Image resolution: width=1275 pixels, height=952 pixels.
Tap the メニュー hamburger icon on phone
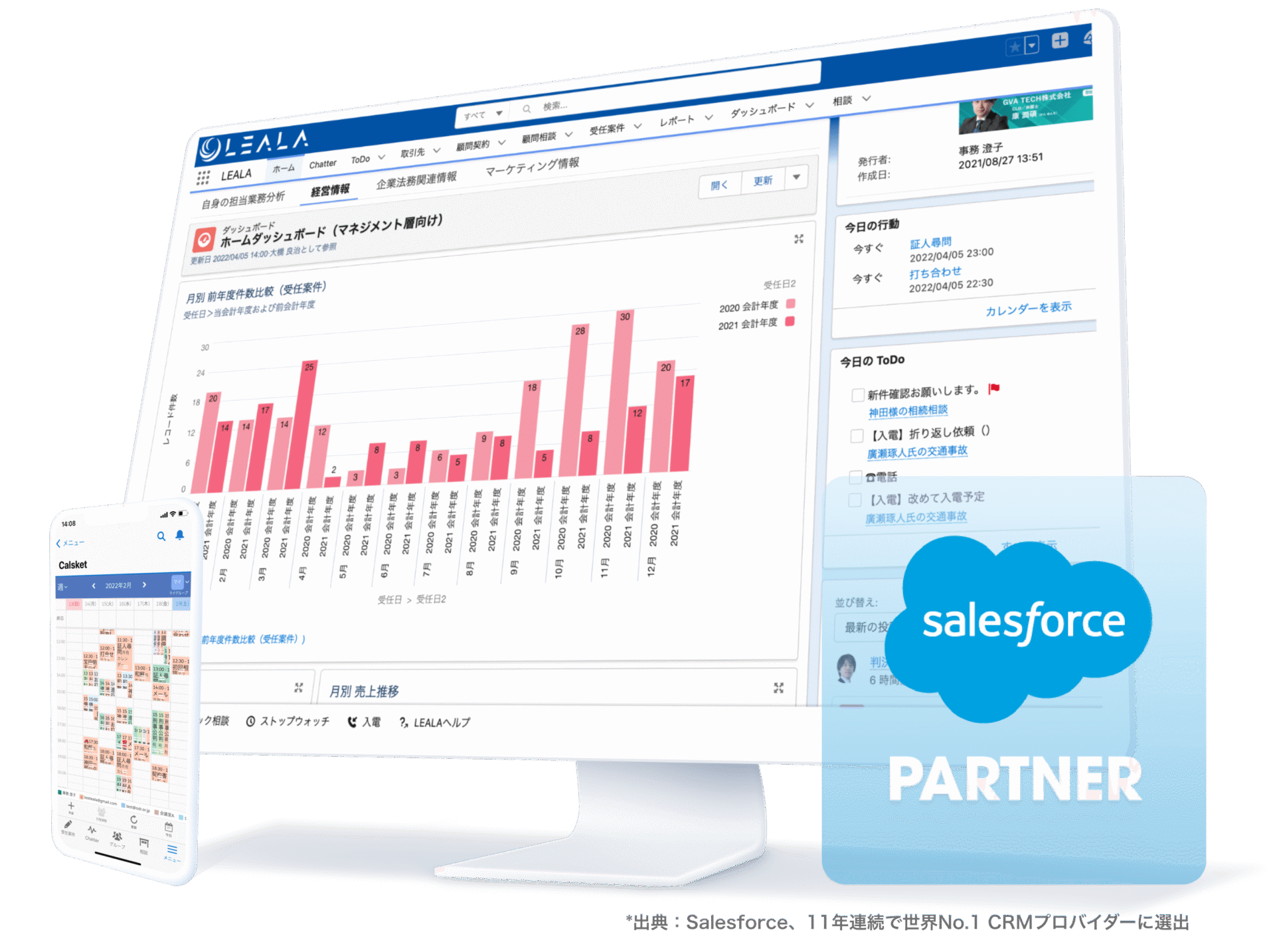pos(172,849)
